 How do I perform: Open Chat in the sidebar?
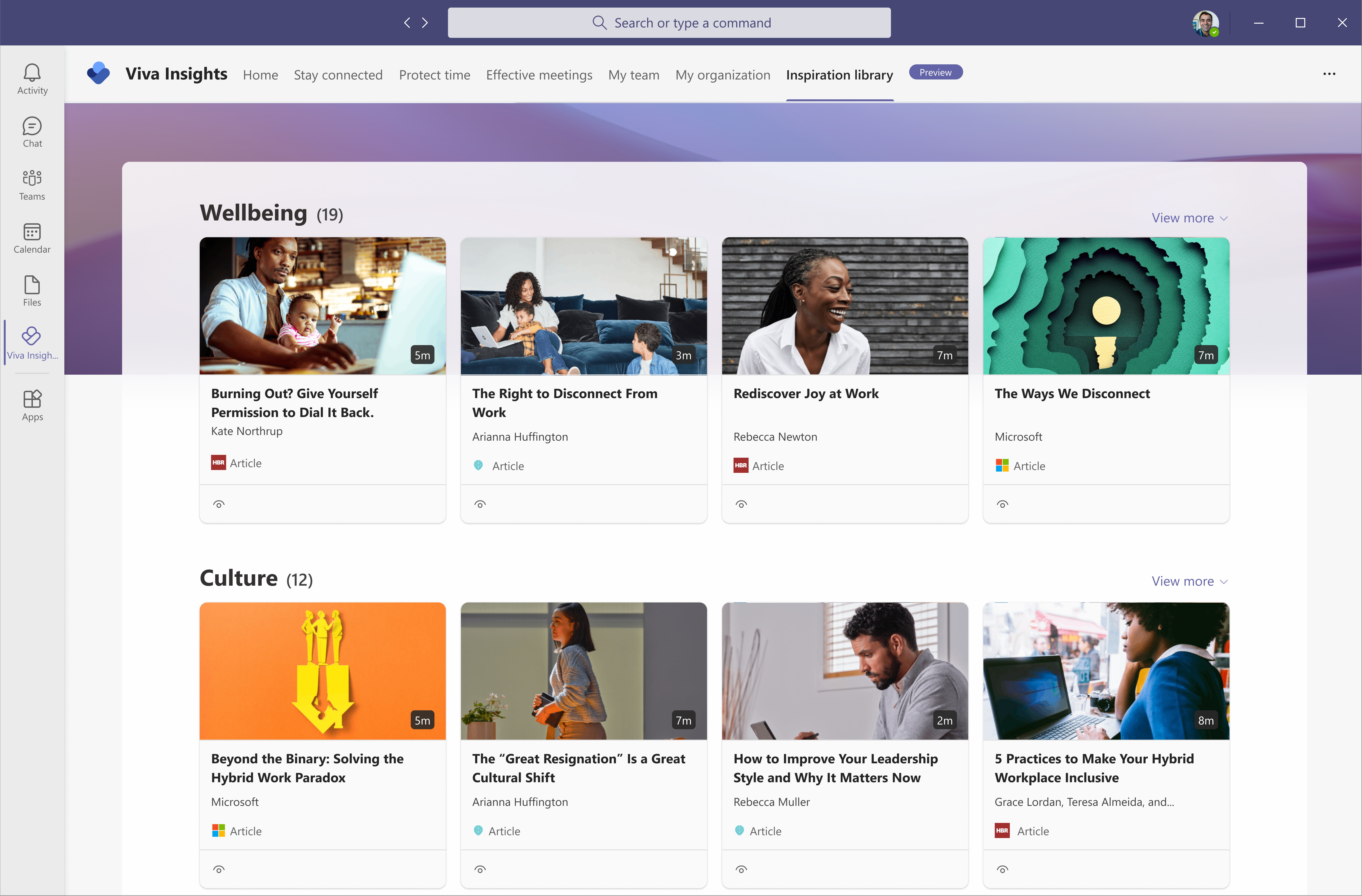coord(32,132)
